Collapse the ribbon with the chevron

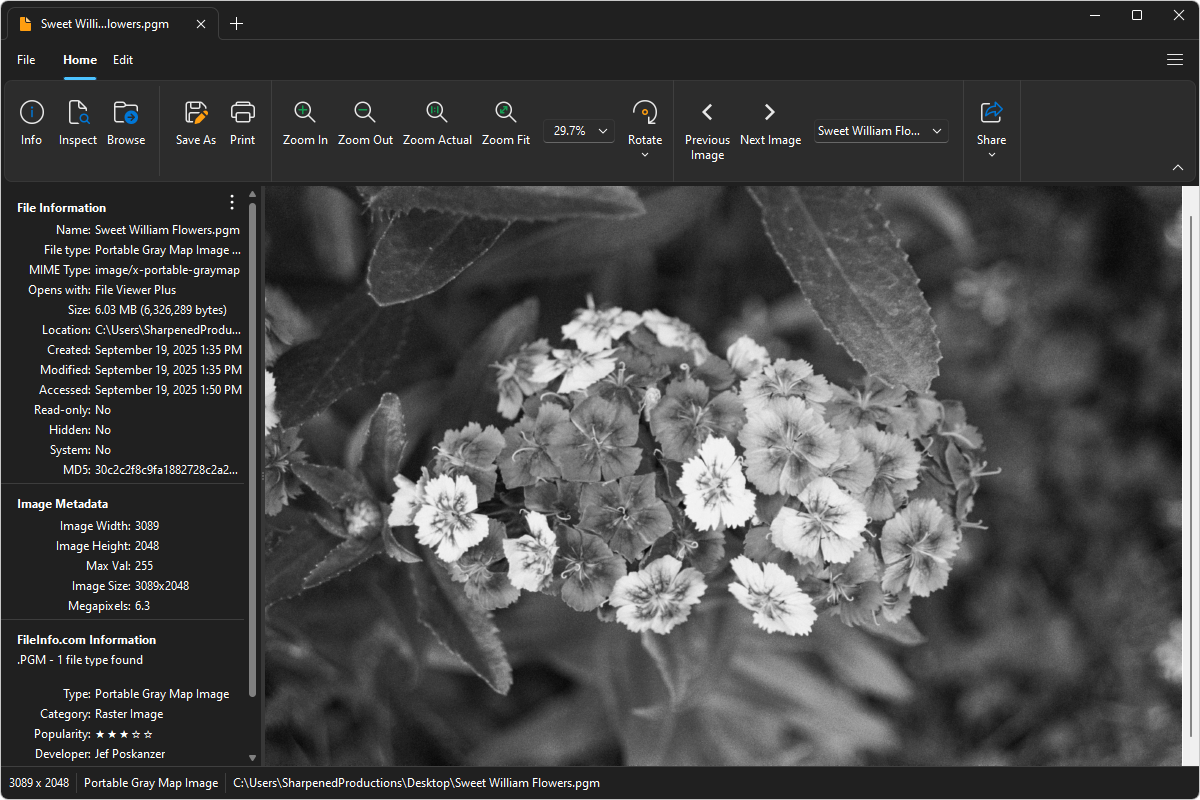1177,168
